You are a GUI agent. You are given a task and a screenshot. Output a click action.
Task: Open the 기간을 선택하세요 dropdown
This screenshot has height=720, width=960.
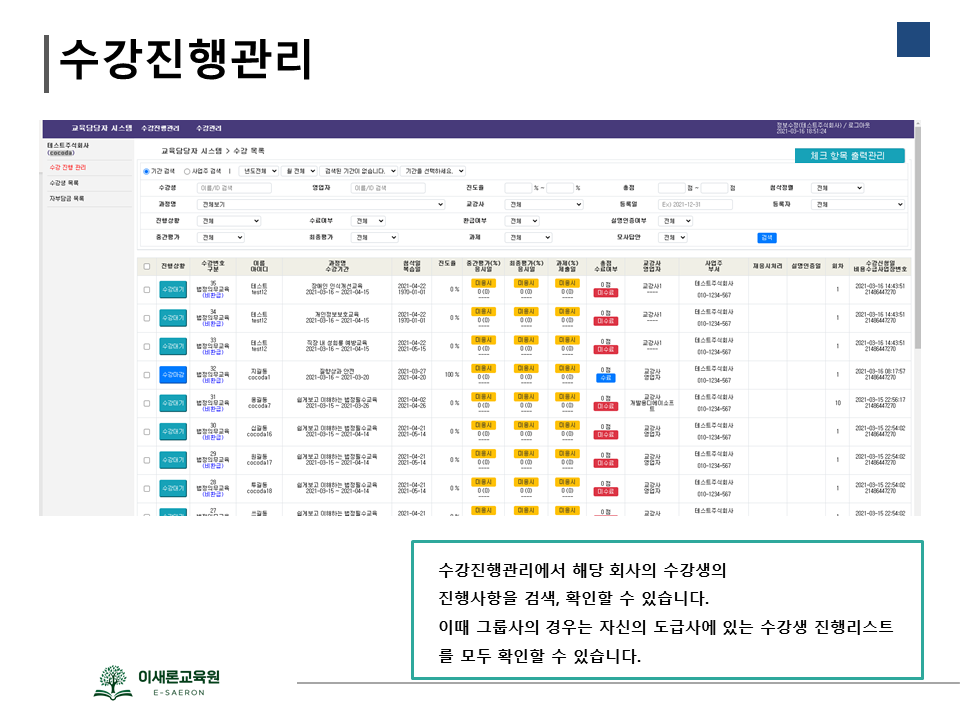(x=434, y=171)
